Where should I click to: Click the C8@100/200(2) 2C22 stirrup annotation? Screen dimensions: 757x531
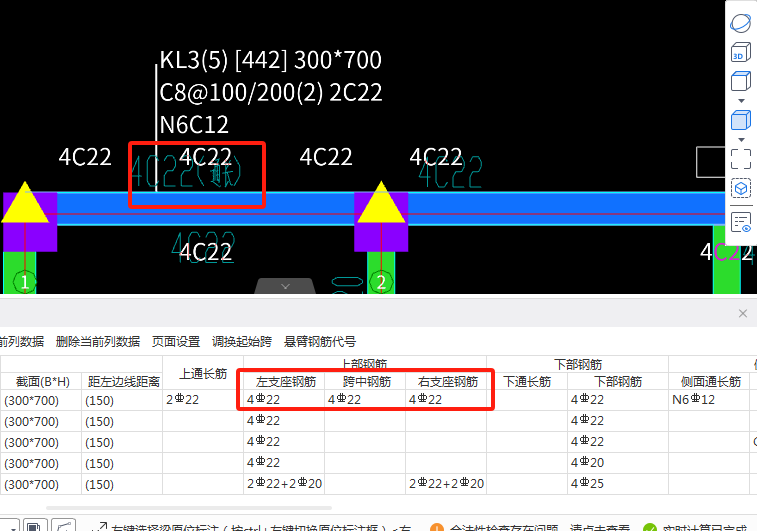click(x=270, y=92)
